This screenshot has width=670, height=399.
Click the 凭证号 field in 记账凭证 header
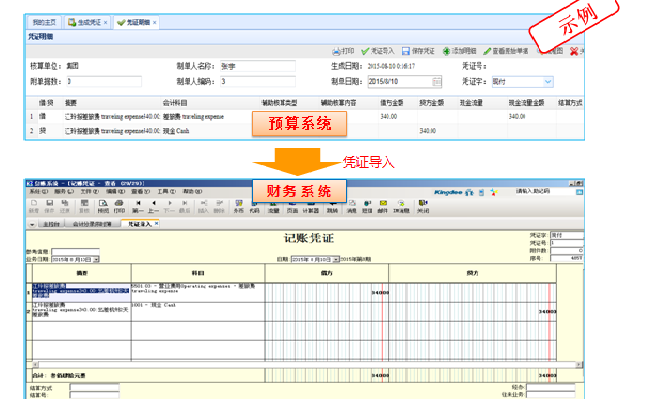(567, 243)
